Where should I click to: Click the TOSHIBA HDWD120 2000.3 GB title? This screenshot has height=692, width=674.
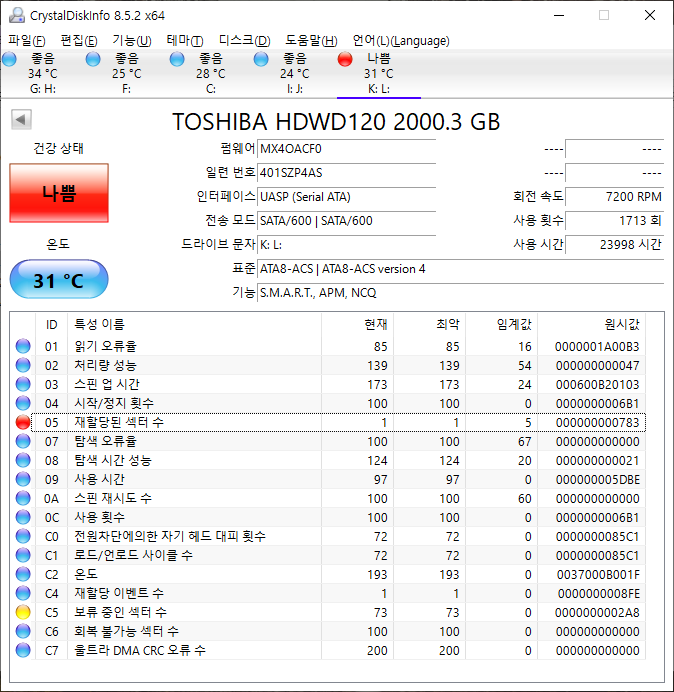(x=336, y=121)
